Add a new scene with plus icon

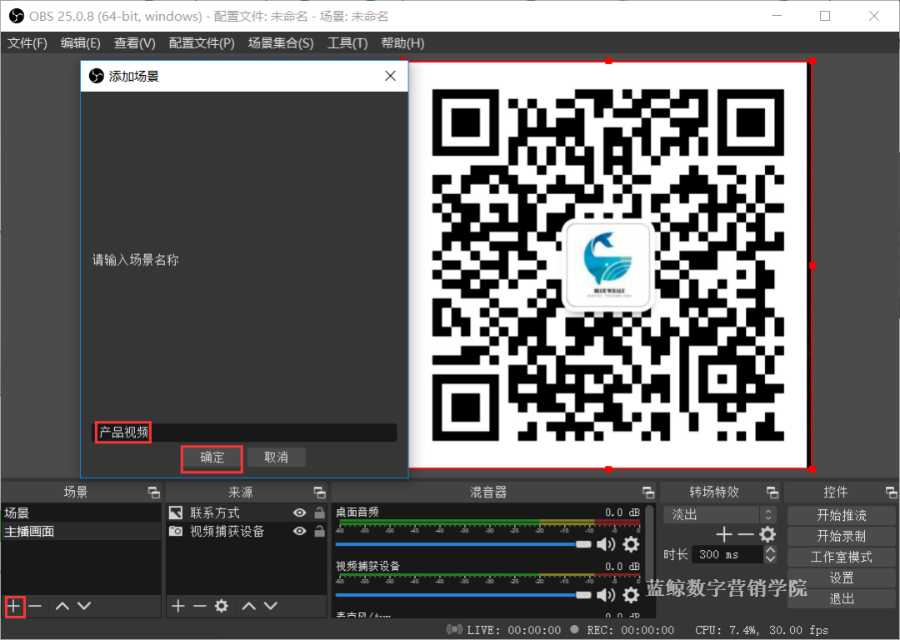[x=14, y=606]
